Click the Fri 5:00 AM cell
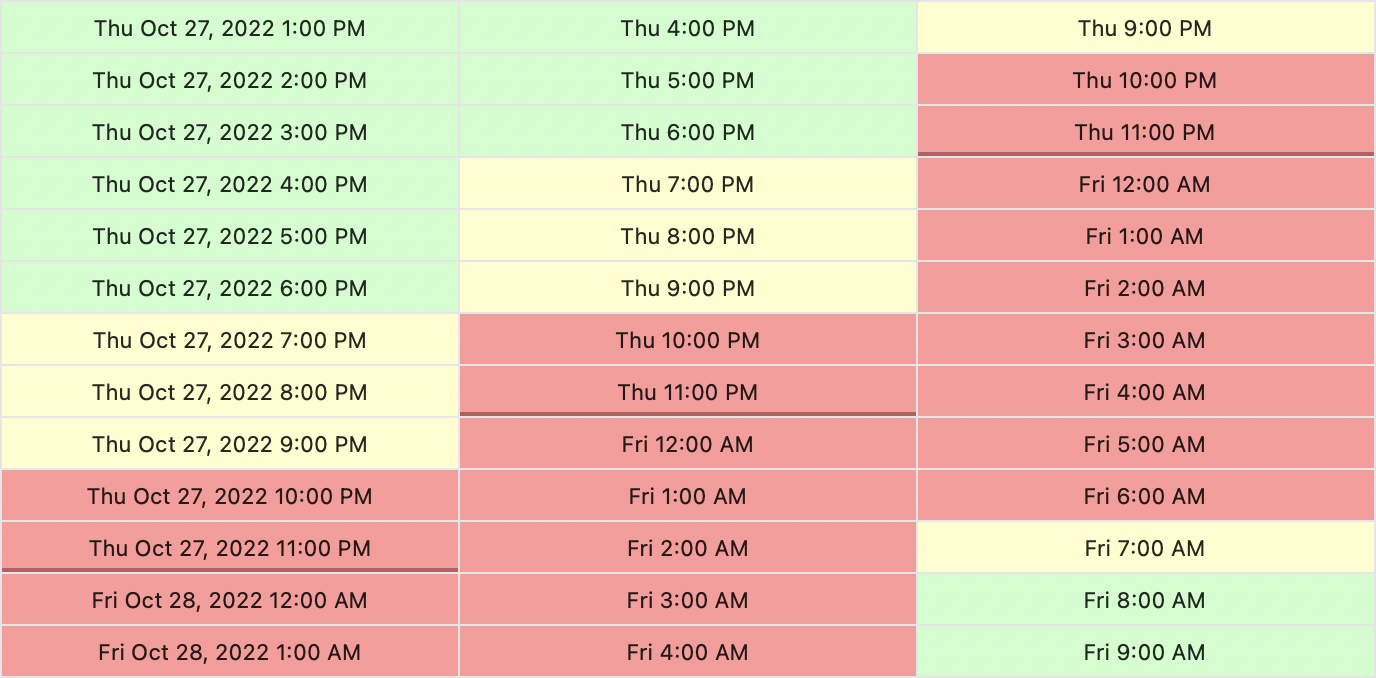This screenshot has width=1376, height=678. [1145, 444]
